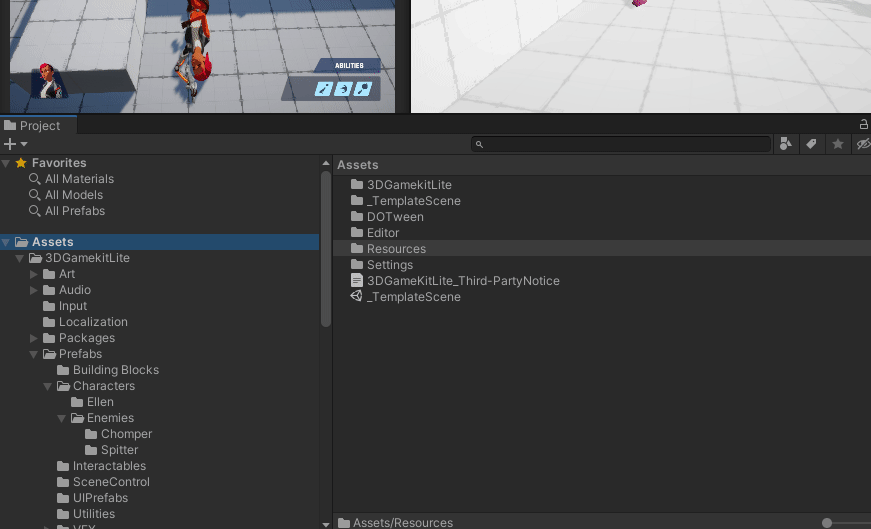Viewport: 871px width, 529px height.
Task: Collapse the Favorites section
Action: click(6, 163)
